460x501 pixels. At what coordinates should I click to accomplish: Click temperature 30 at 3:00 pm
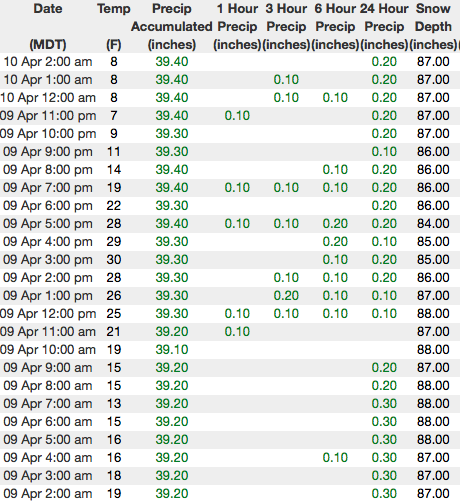click(x=114, y=260)
